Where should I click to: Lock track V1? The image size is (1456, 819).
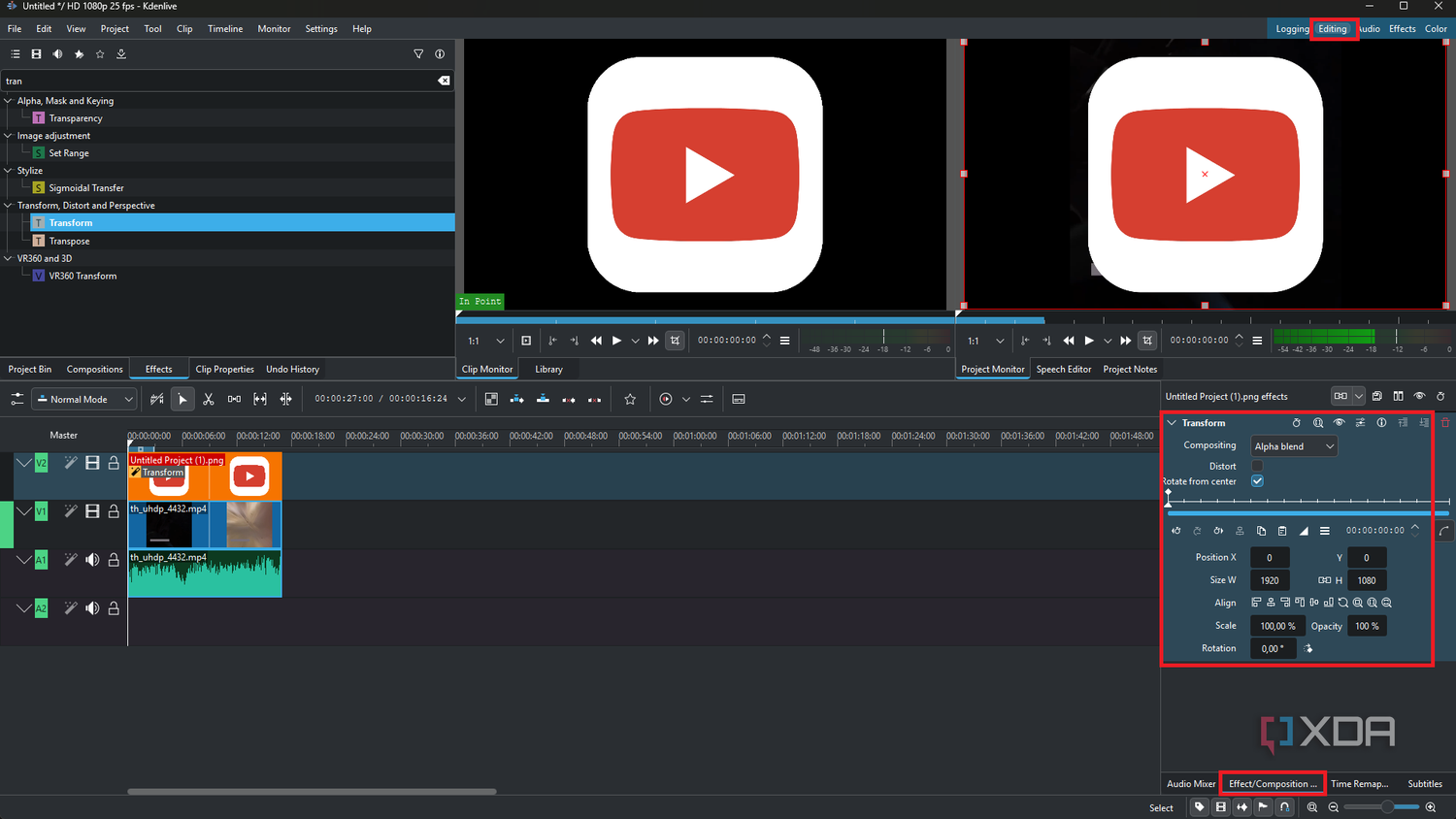(x=114, y=511)
